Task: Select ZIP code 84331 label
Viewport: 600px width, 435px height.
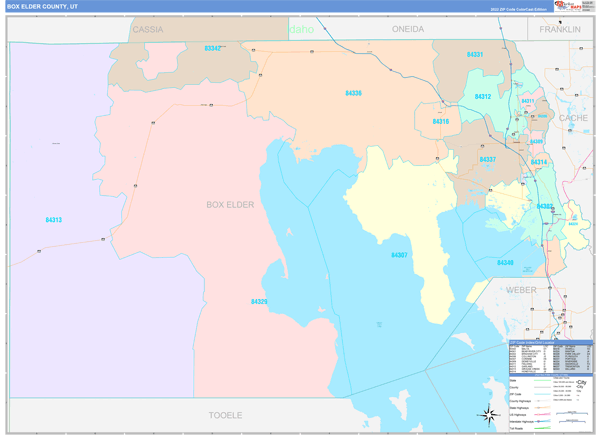Action: 474,54
